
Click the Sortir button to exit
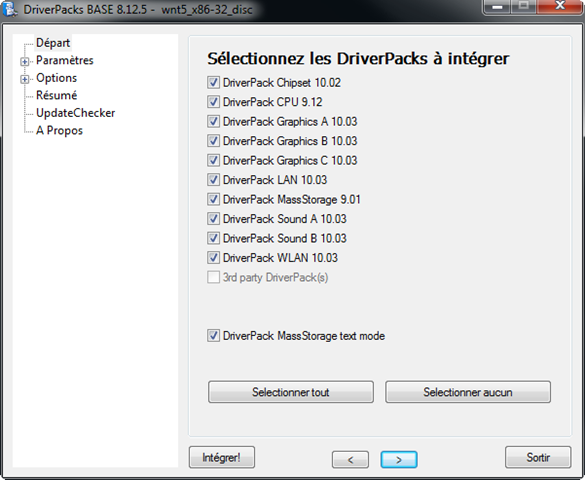tap(538, 457)
